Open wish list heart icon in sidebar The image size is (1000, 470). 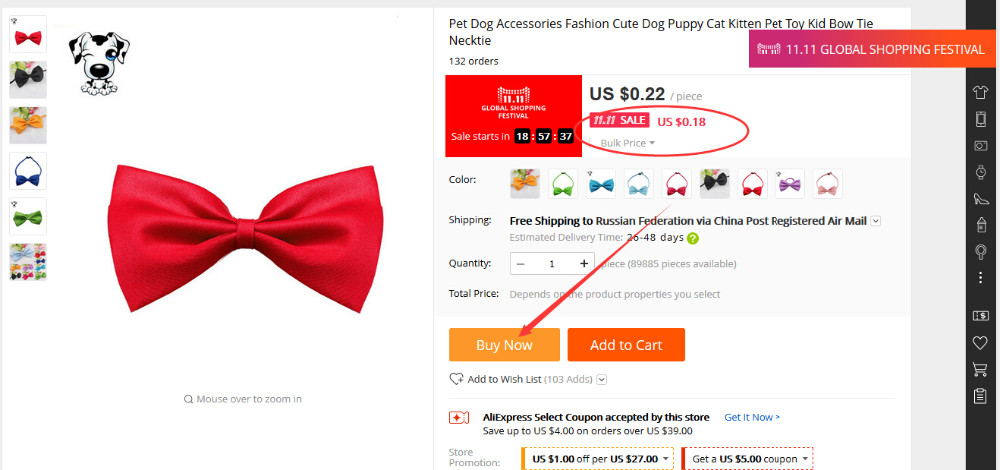[x=980, y=343]
